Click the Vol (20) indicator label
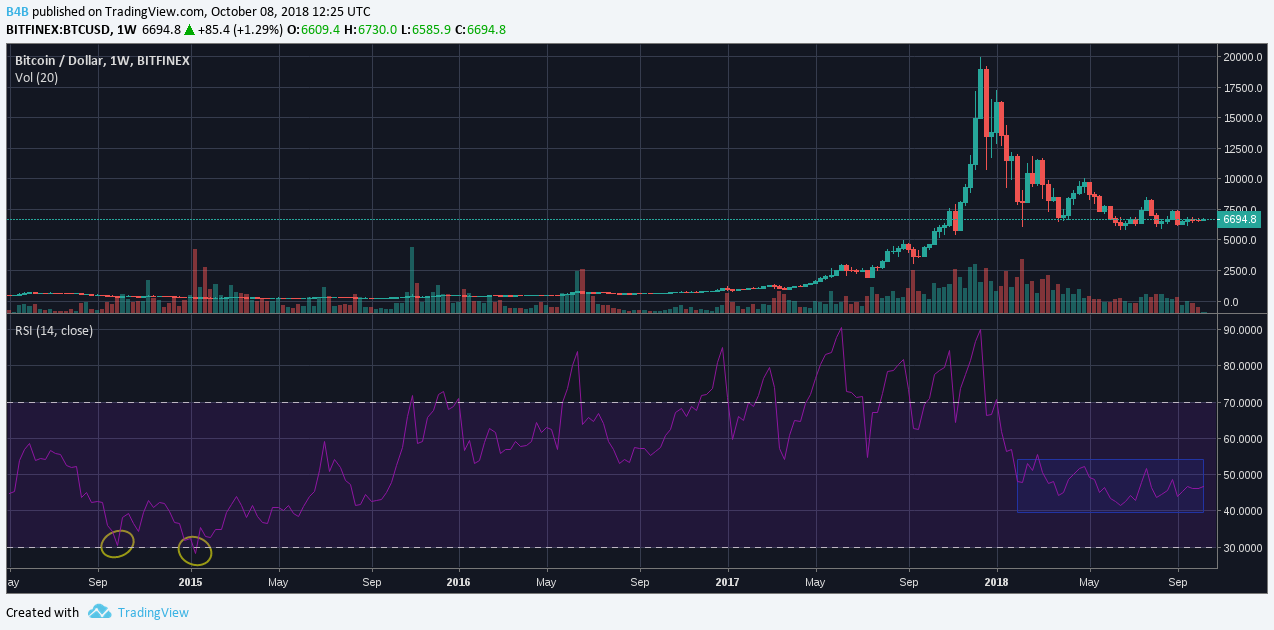The height and width of the screenshot is (630, 1274). point(37,77)
